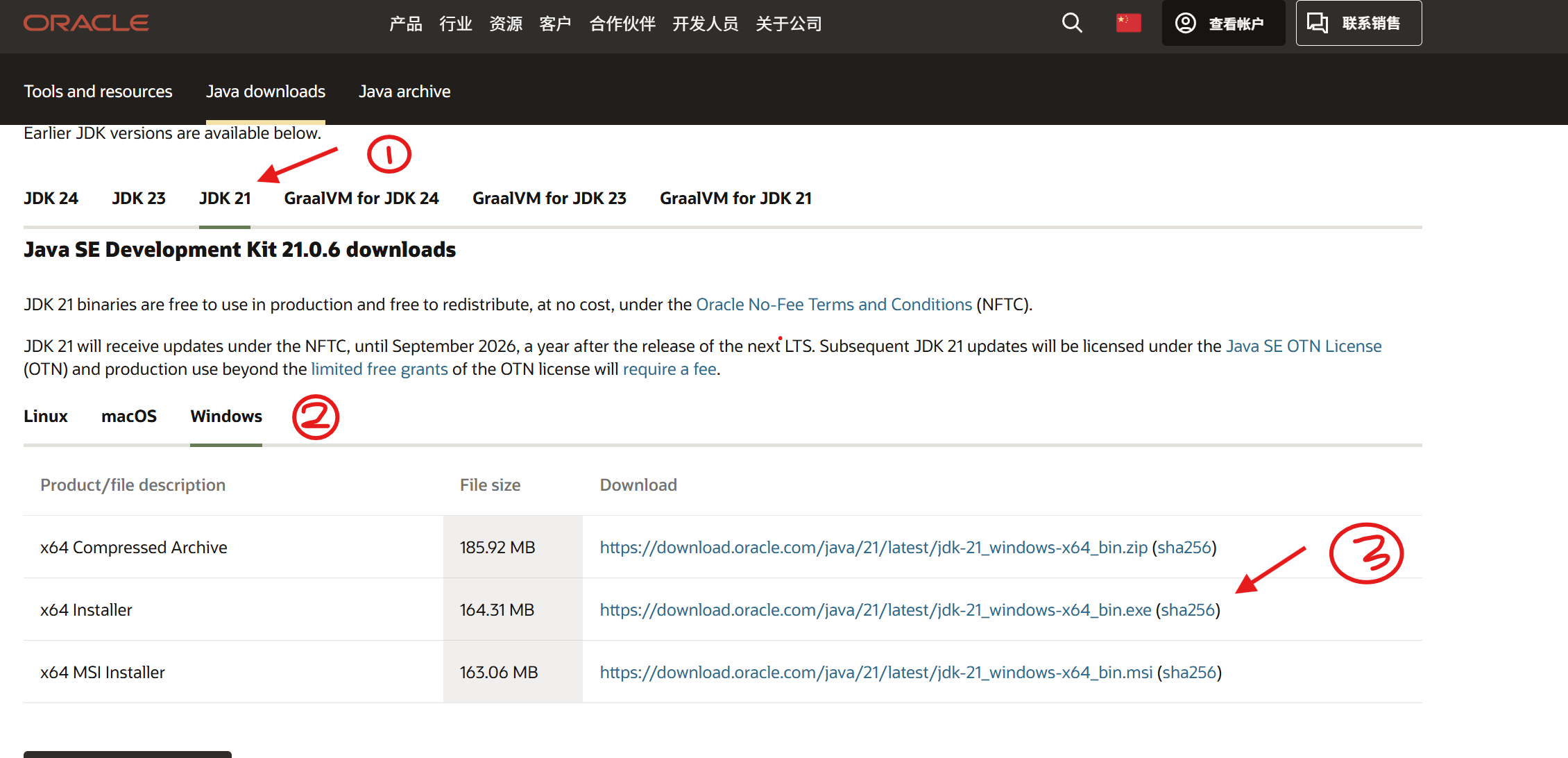Image resolution: width=1568 pixels, height=758 pixels.
Task: Open the 合作伙伴 menu
Action: click(x=622, y=24)
